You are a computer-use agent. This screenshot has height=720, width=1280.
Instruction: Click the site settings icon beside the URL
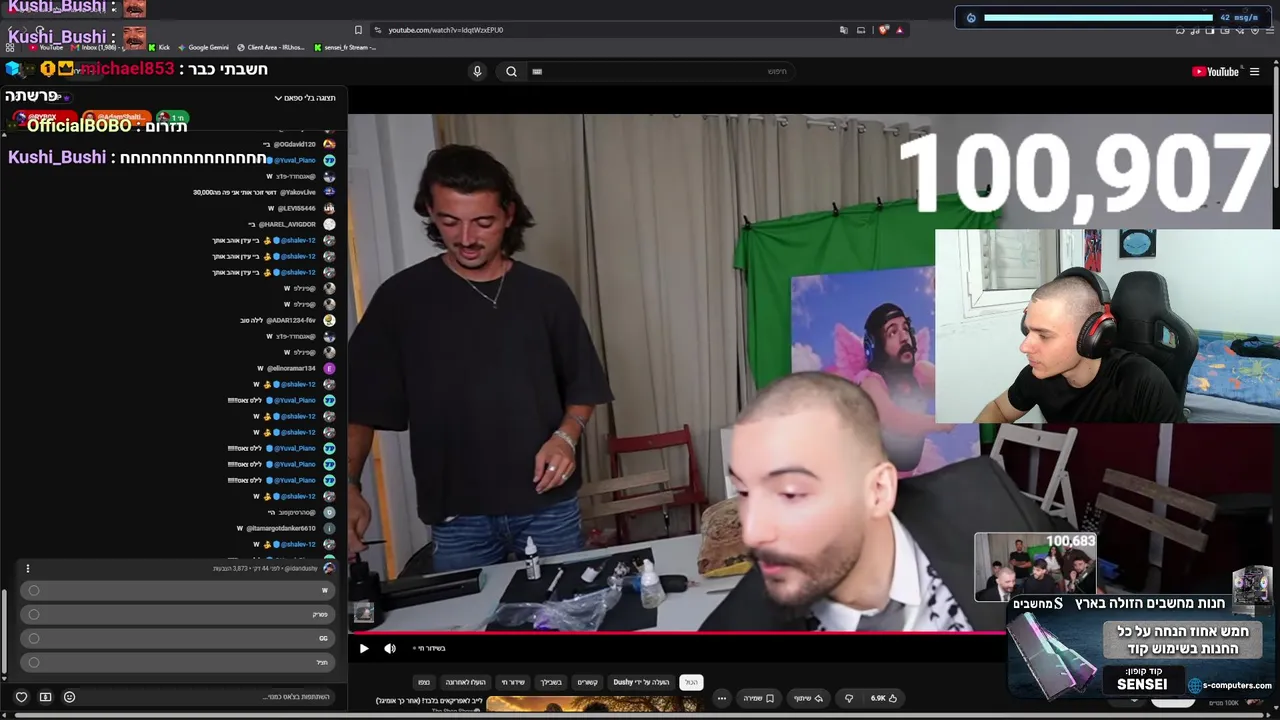coord(377,30)
